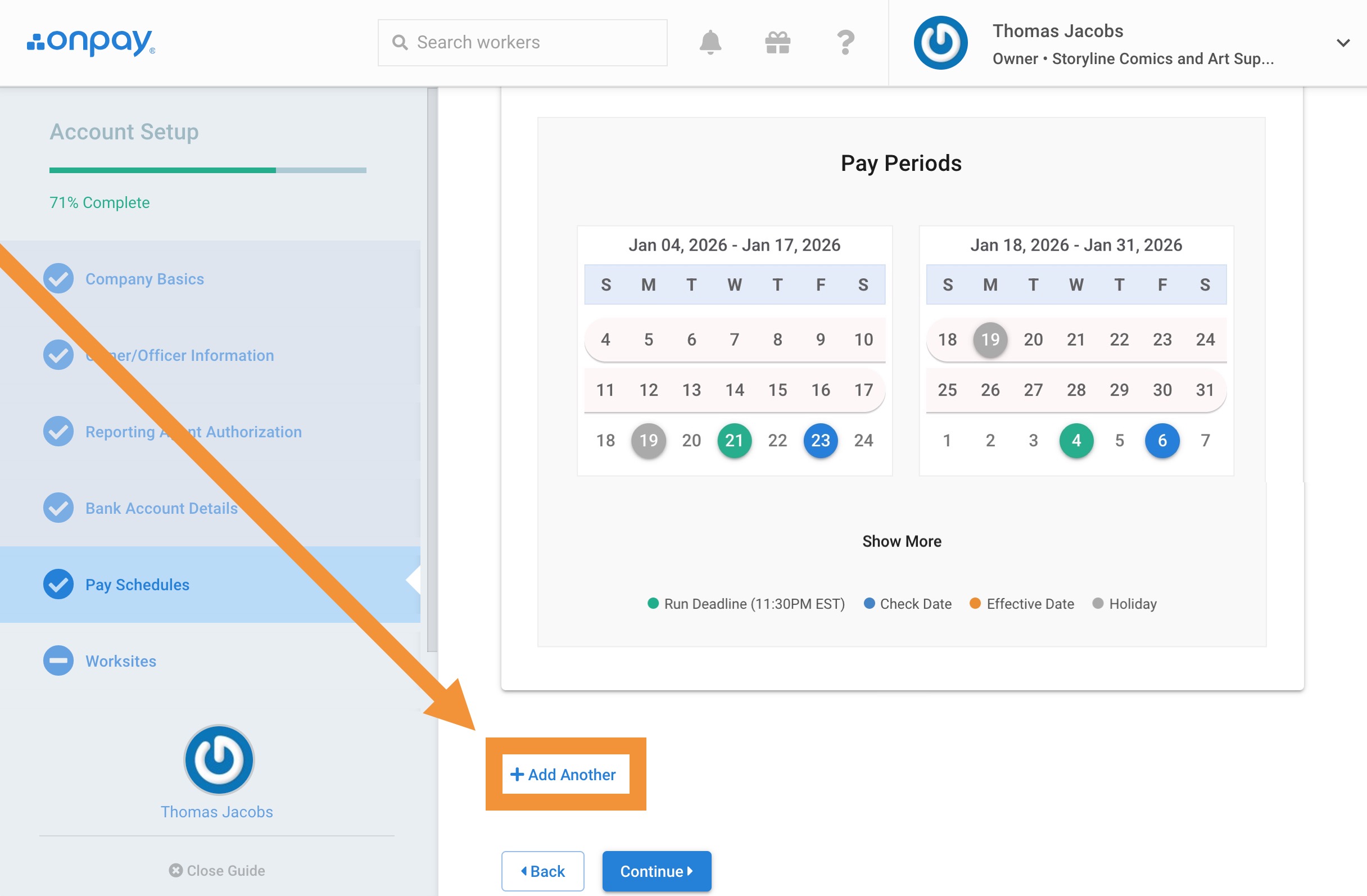This screenshot has width=1367, height=896.
Task: Click Add Another pay schedule
Action: coord(564,774)
